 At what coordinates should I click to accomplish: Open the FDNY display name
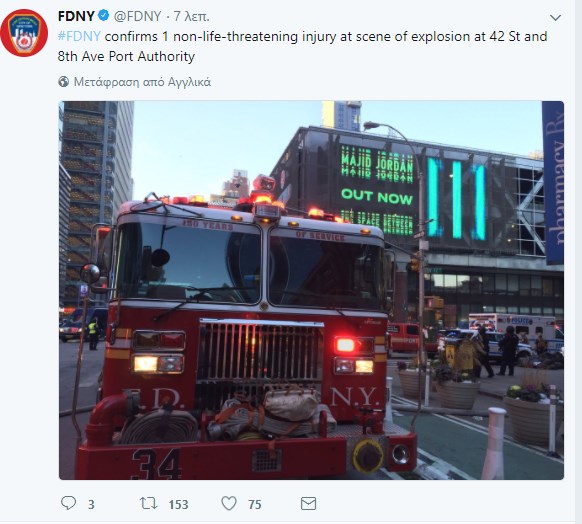coord(76,16)
